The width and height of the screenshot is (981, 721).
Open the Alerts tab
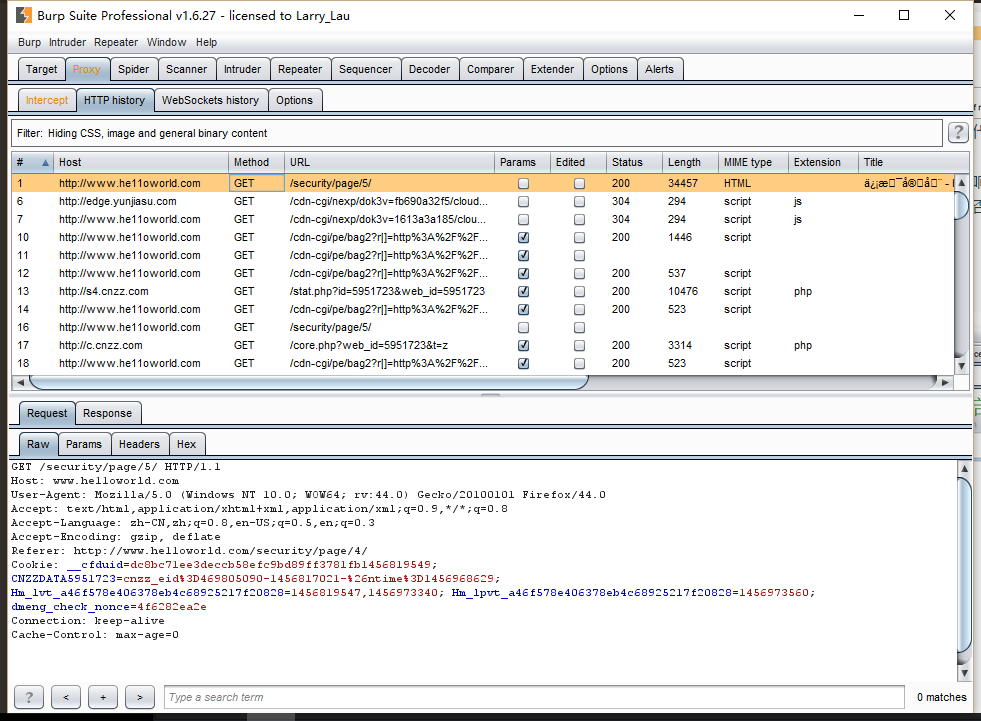tap(659, 69)
